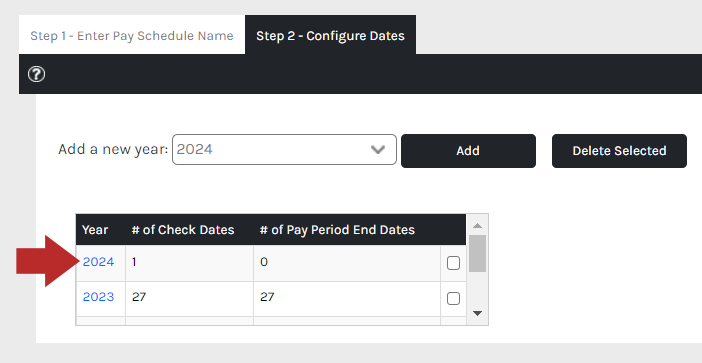Click the Year column header

tap(95, 230)
